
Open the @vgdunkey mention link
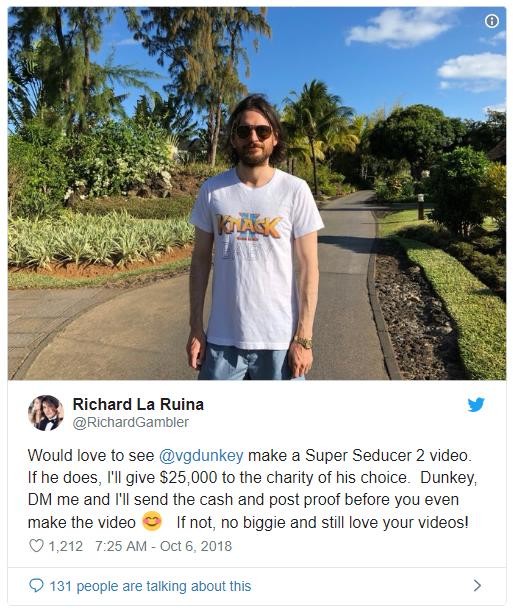pos(201,455)
